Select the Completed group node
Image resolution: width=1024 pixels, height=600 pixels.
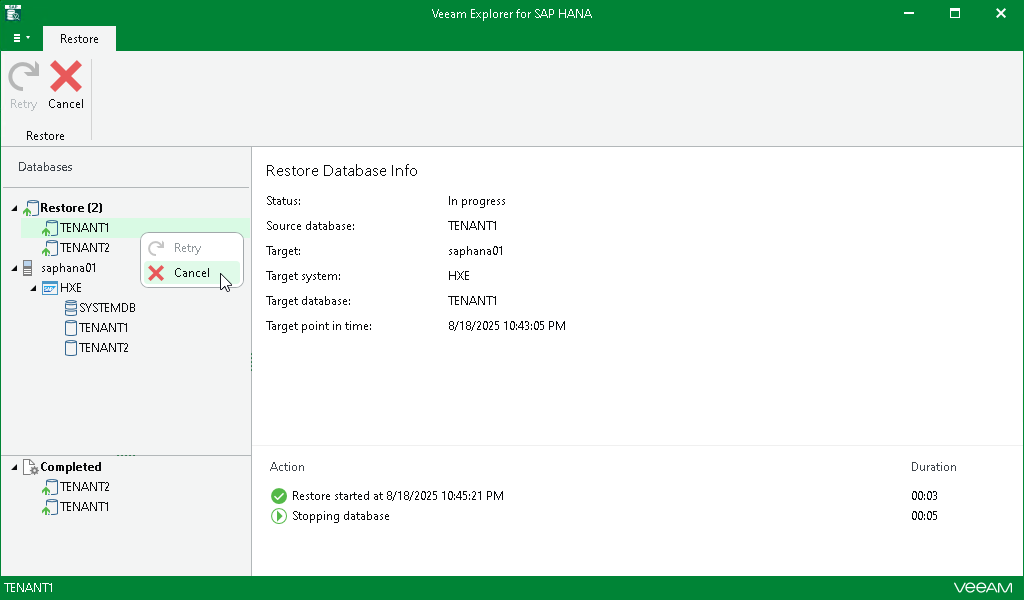click(x=71, y=467)
